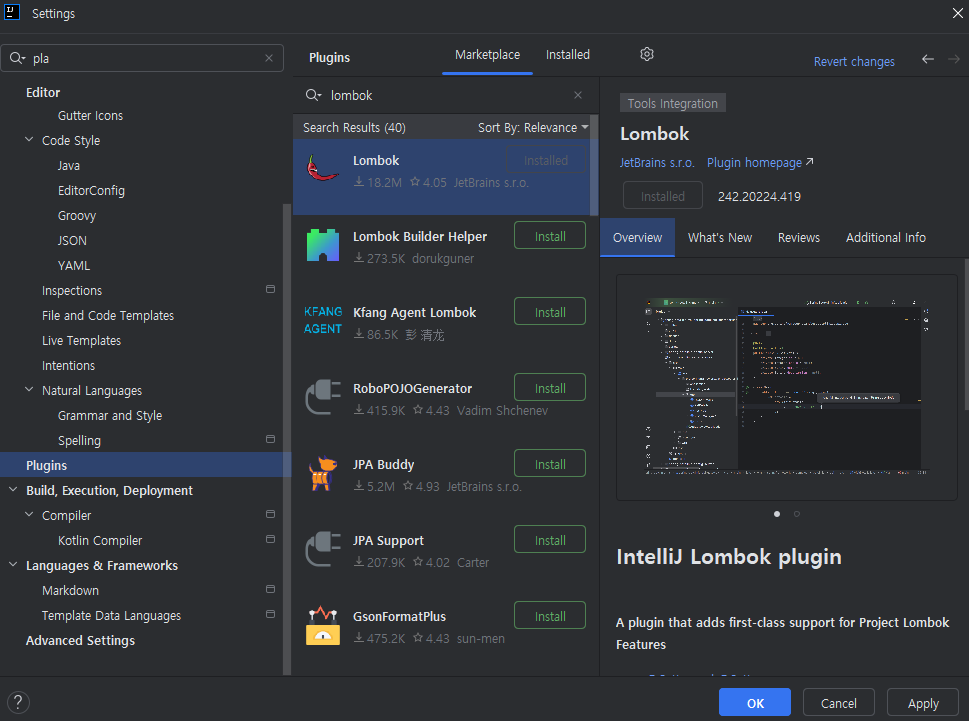Open the help question mark icon
This screenshot has width=969, height=721.
[18, 702]
